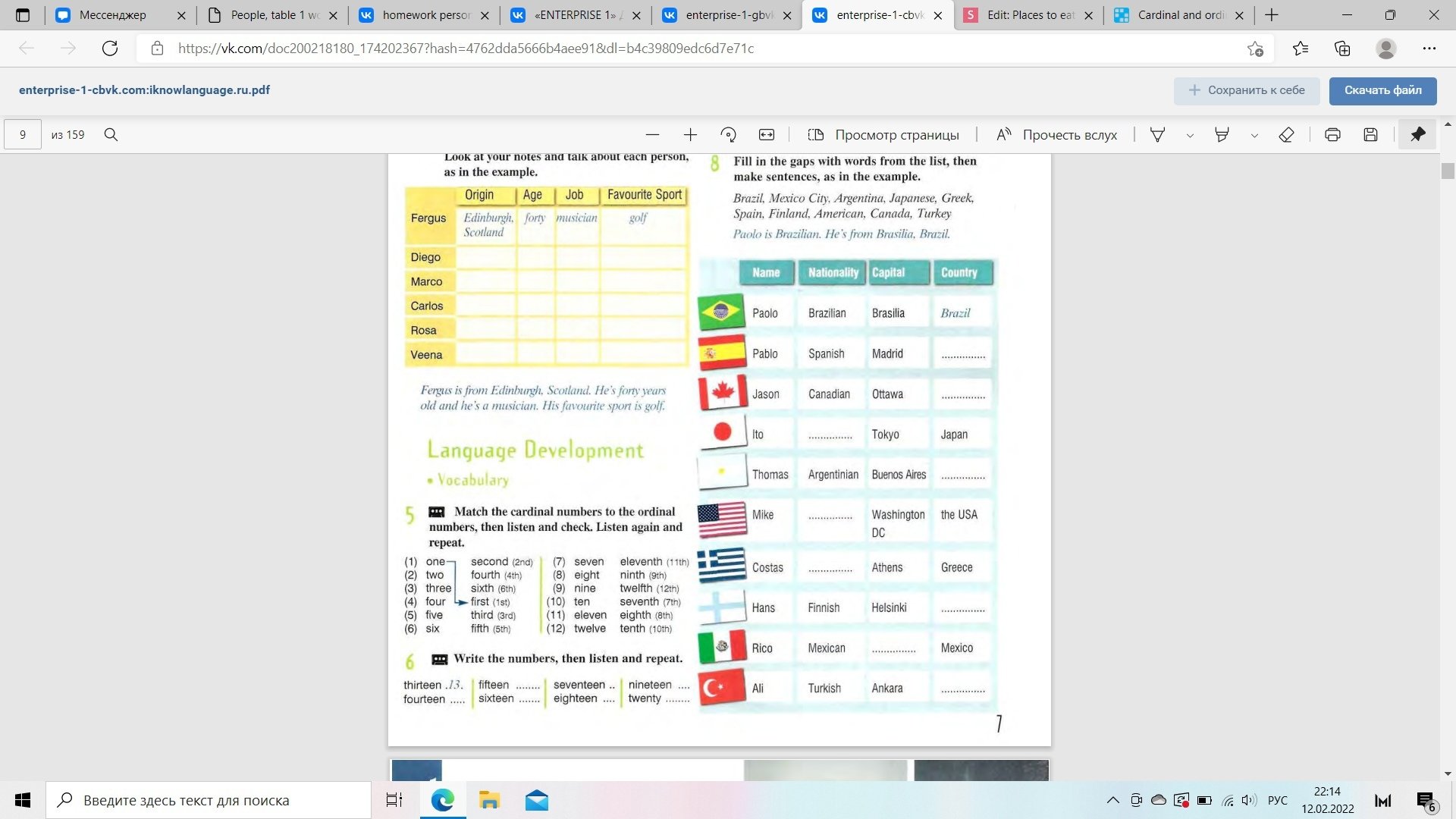Open PDF search magnifier
Viewport: 1456px width, 819px height.
111,135
